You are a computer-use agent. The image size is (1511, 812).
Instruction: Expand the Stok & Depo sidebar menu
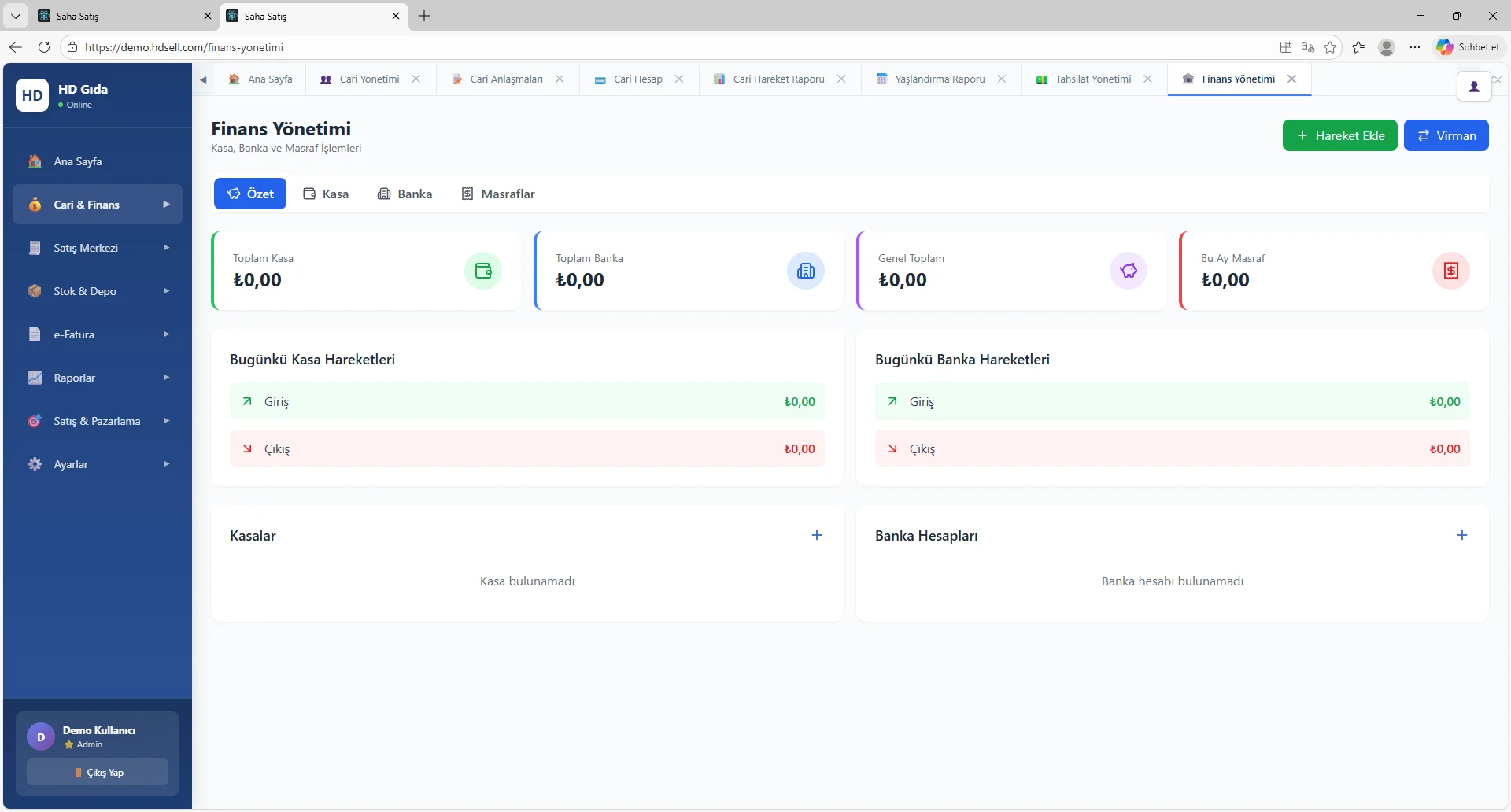pyautogui.click(x=98, y=291)
